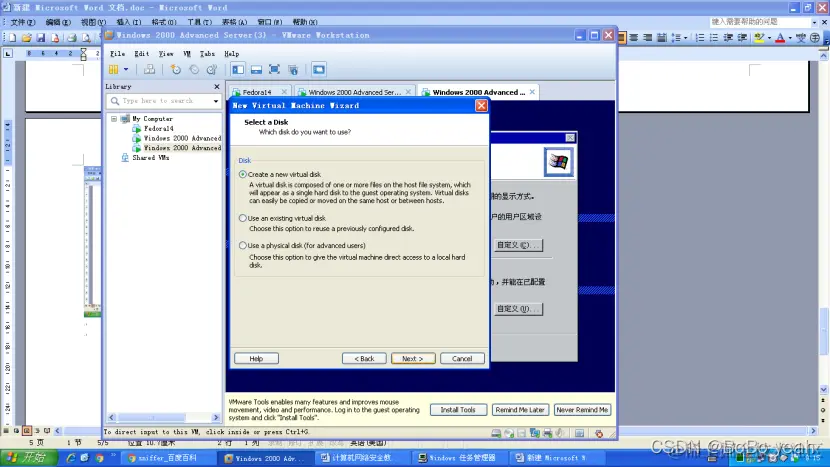Viewport: 830px width, 467px height.
Task: Open VMware Help menu
Action: (x=231, y=53)
